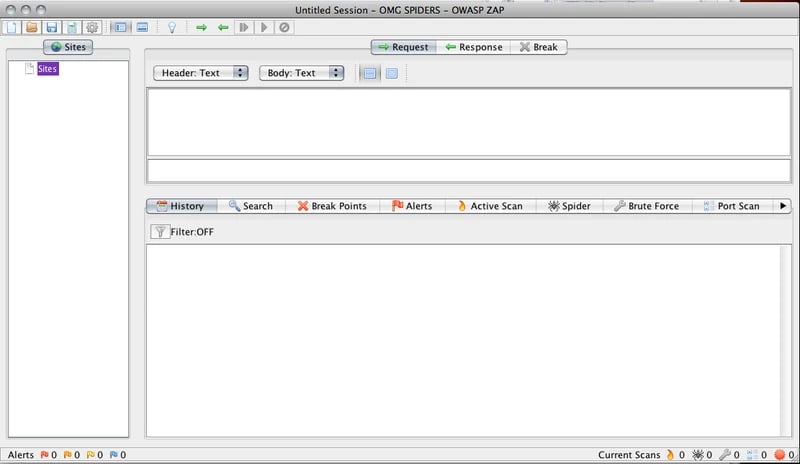Viewport: 800px width, 464px height.
Task: Open Options via the gear icon
Action: (x=92, y=27)
